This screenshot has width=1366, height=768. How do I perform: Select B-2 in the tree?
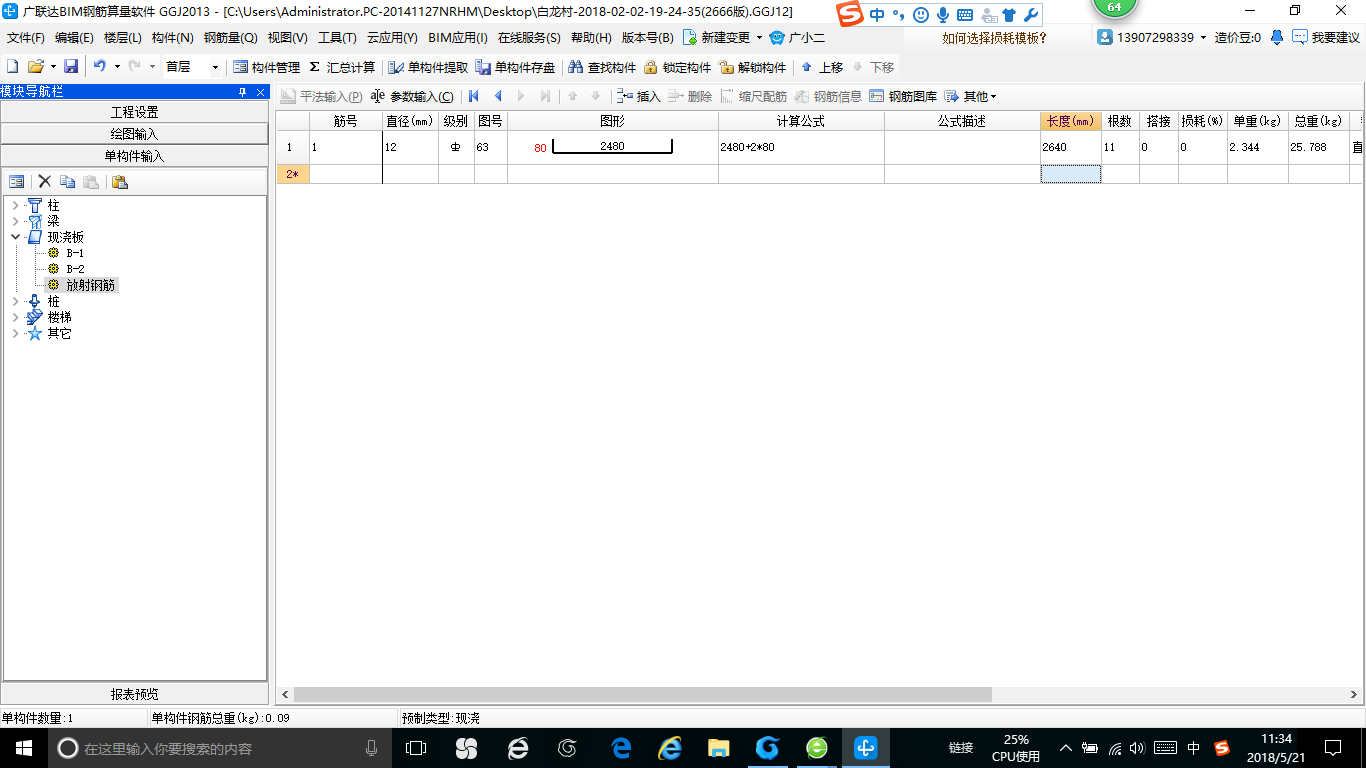(75, 269)
